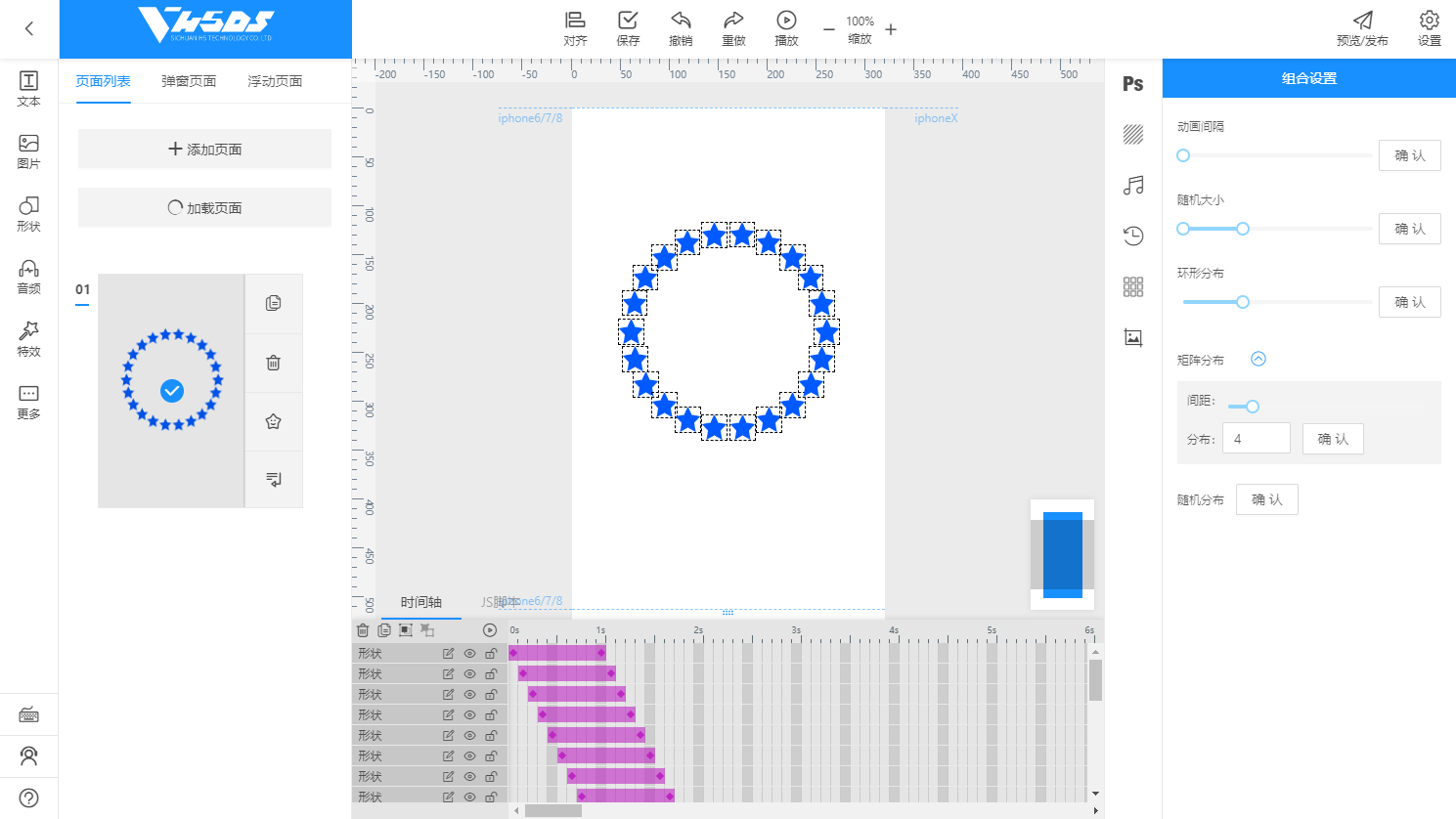Open the user account icon
Screen dimensions: 1456x819
[29, 756]
